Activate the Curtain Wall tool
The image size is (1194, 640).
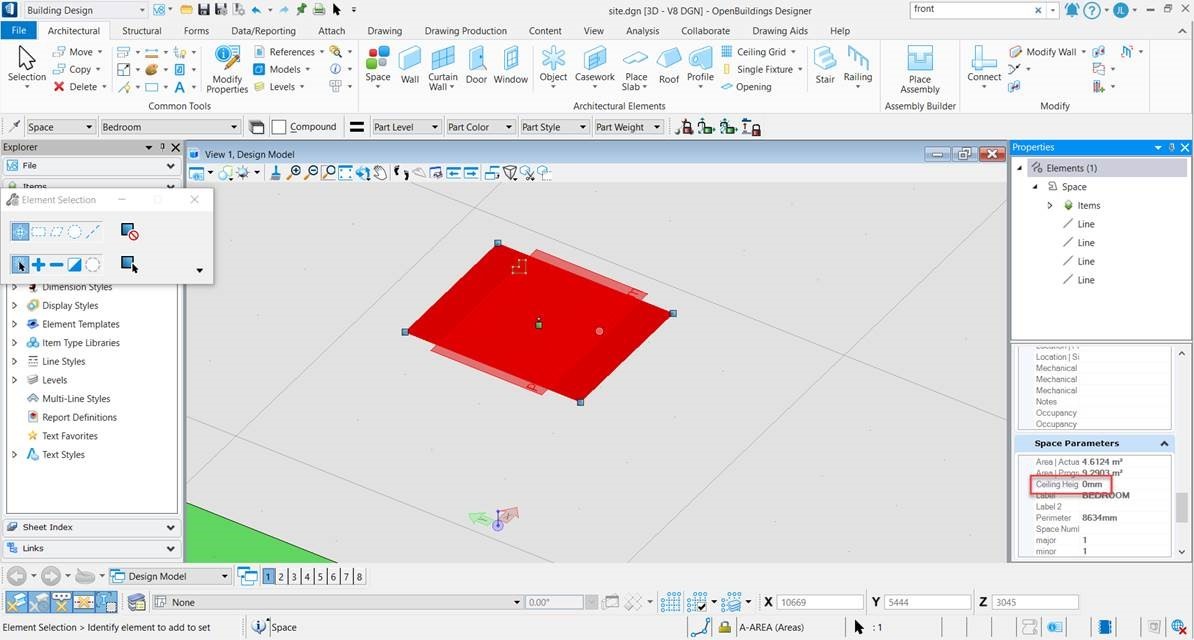442,67
